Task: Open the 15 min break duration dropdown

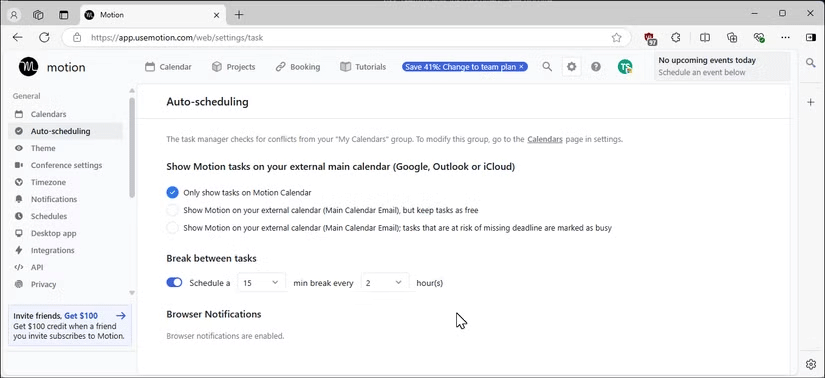Action: [261, 283]
